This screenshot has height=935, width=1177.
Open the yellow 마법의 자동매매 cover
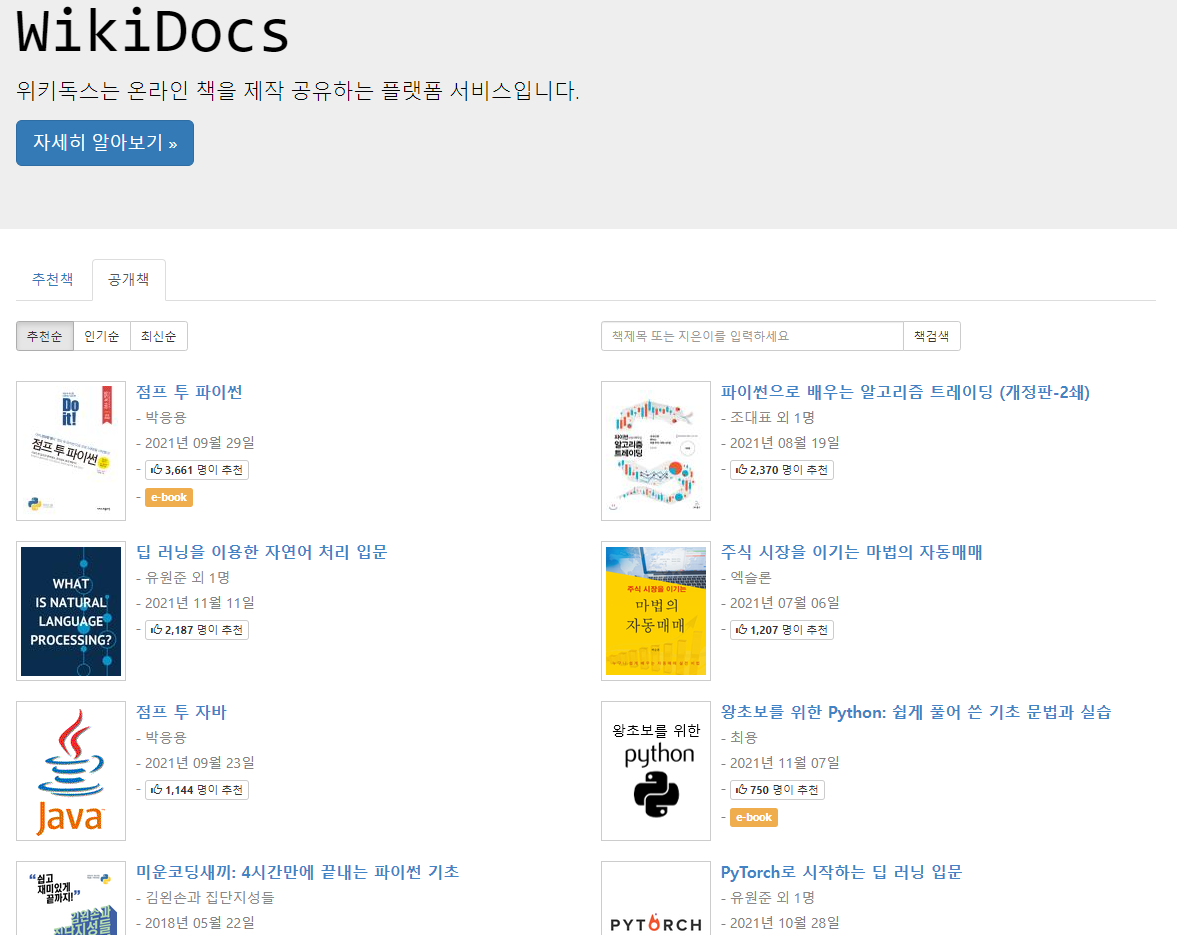pos(656,611)
